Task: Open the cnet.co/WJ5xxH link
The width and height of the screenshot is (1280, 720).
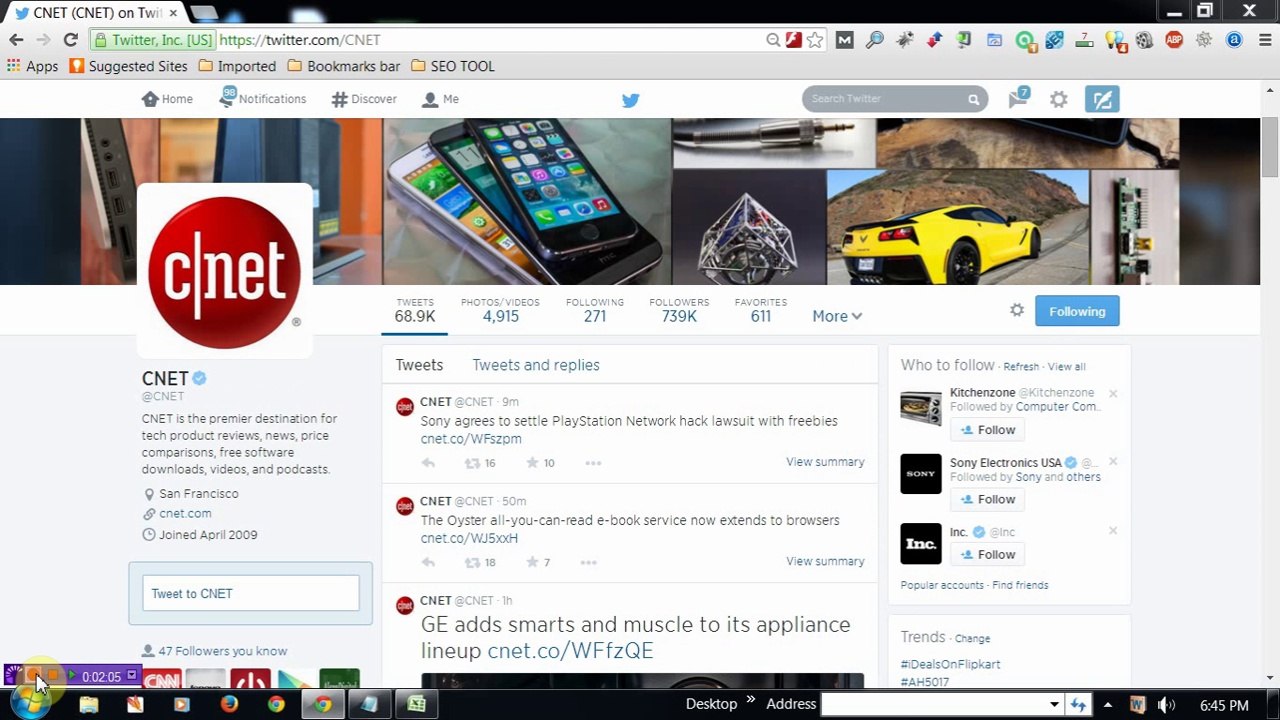Action: 469,538
